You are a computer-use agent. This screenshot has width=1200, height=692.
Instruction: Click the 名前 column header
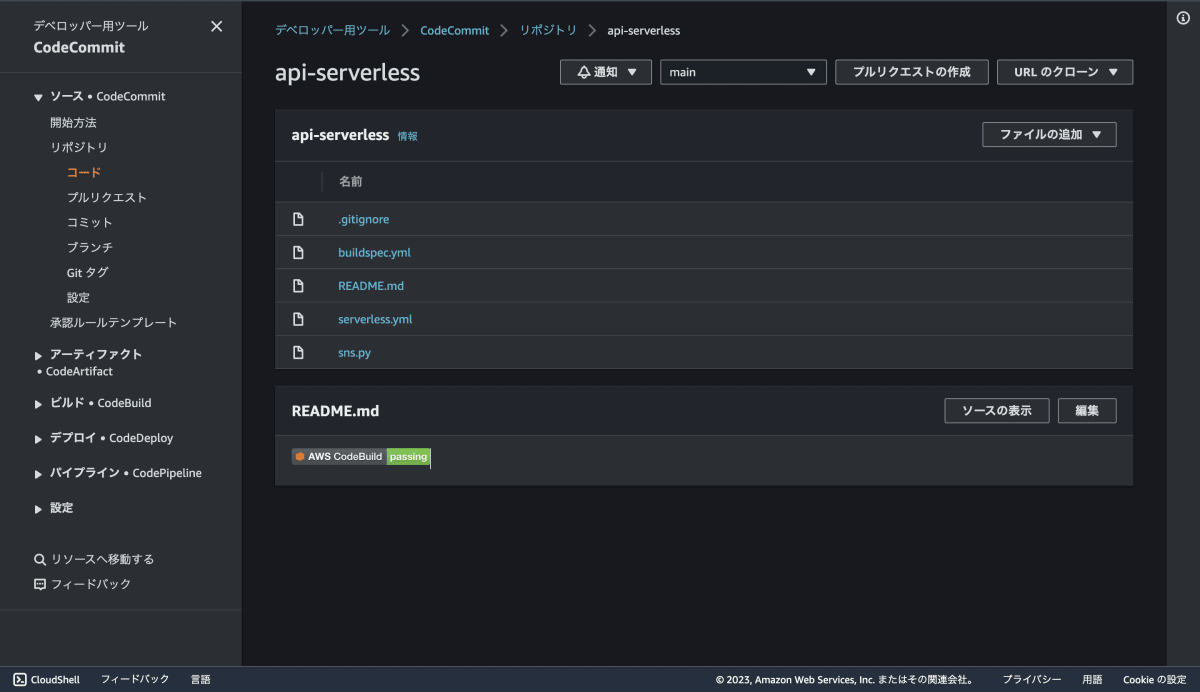[x=350, y=182]
